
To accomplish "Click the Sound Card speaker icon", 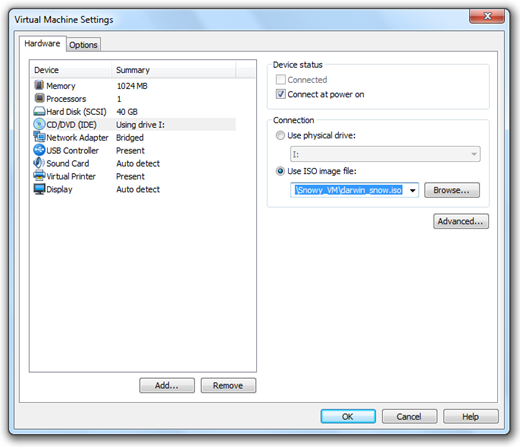I will [39, 163].
